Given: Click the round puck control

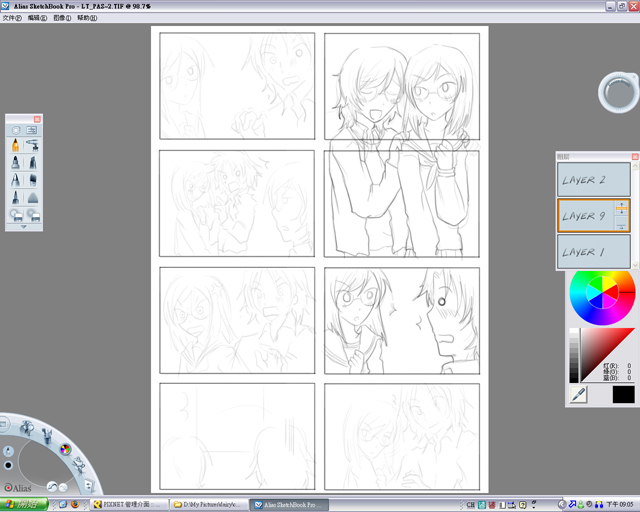Looking at the screenshot, I should click(x=618, y=92).
